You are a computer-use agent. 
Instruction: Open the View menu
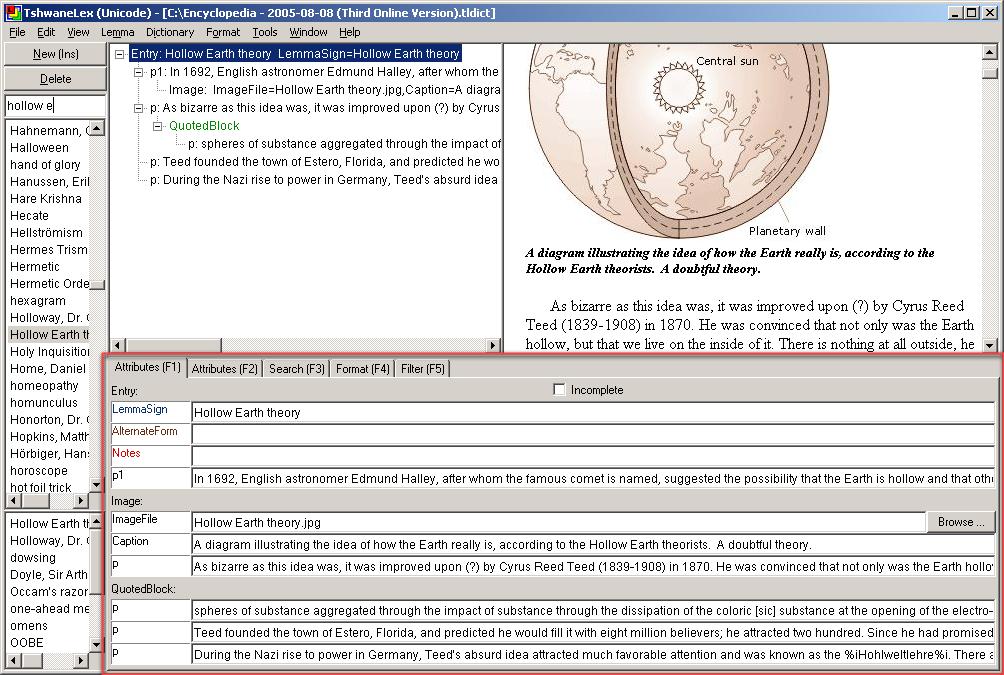pyautogui.click(x=78, y=32)
